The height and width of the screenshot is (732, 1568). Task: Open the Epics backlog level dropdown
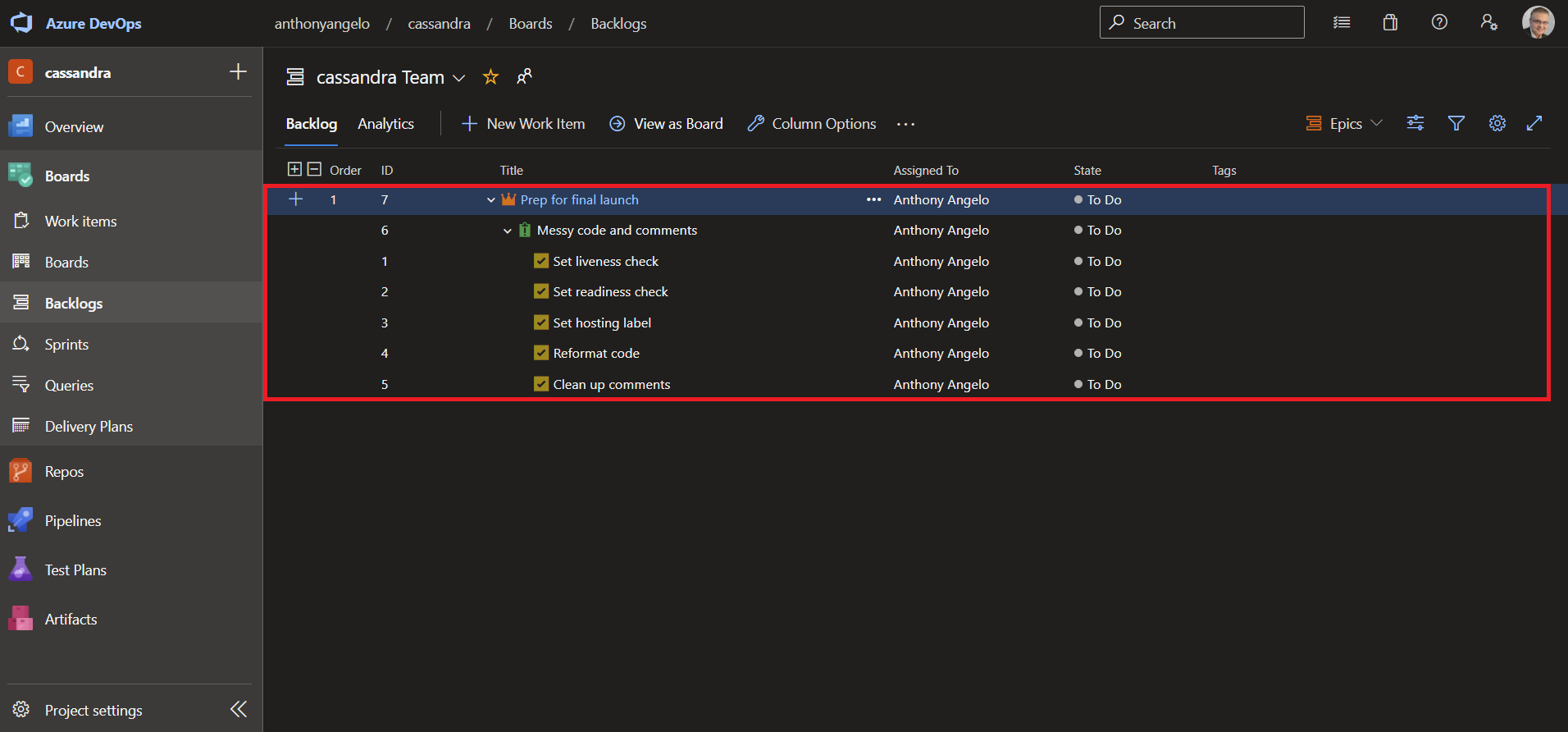pos(1344,124)
